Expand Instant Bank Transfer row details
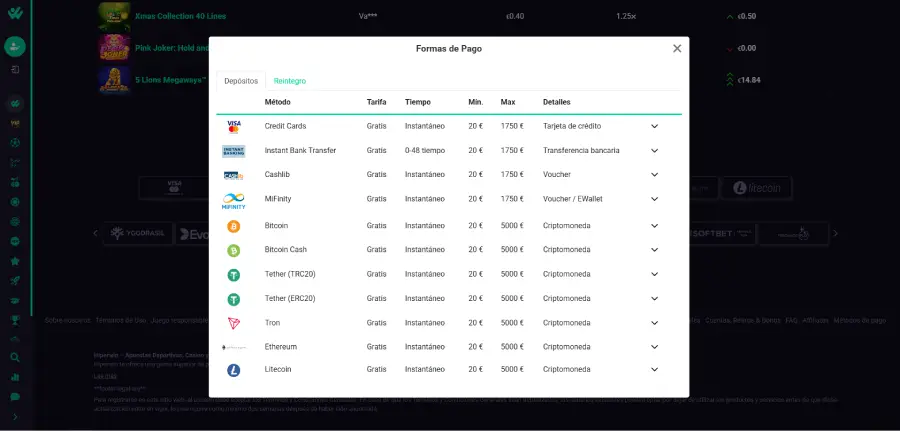 click(654, 151)
